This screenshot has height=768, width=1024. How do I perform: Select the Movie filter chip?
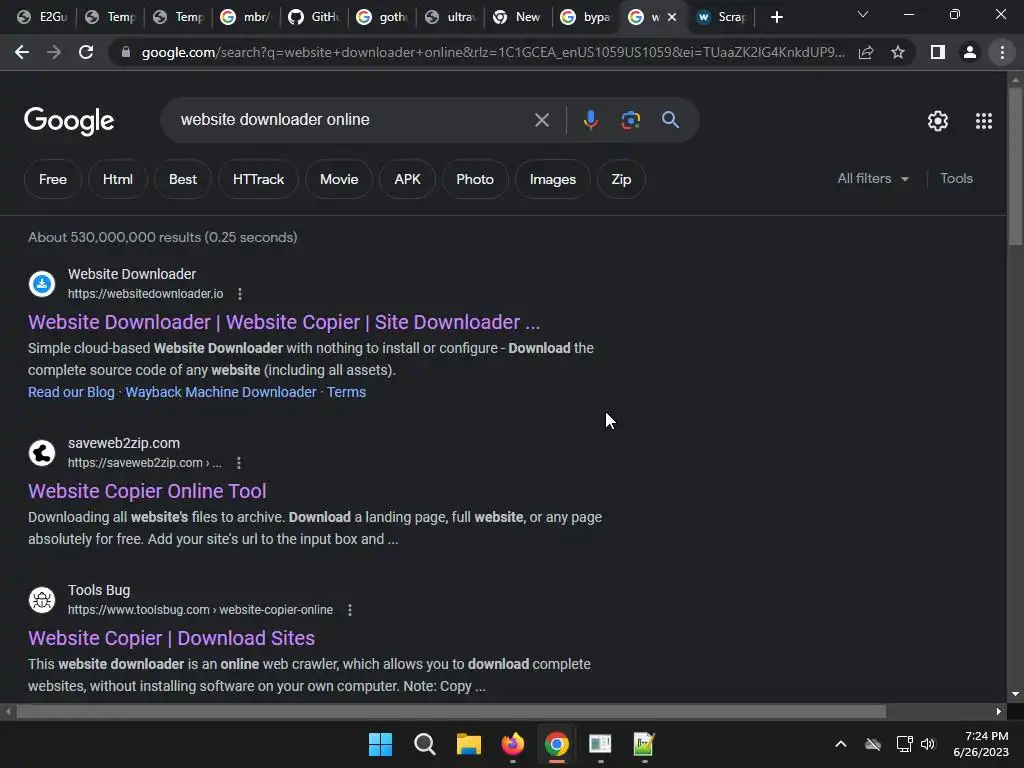click(x=339, y=180)
